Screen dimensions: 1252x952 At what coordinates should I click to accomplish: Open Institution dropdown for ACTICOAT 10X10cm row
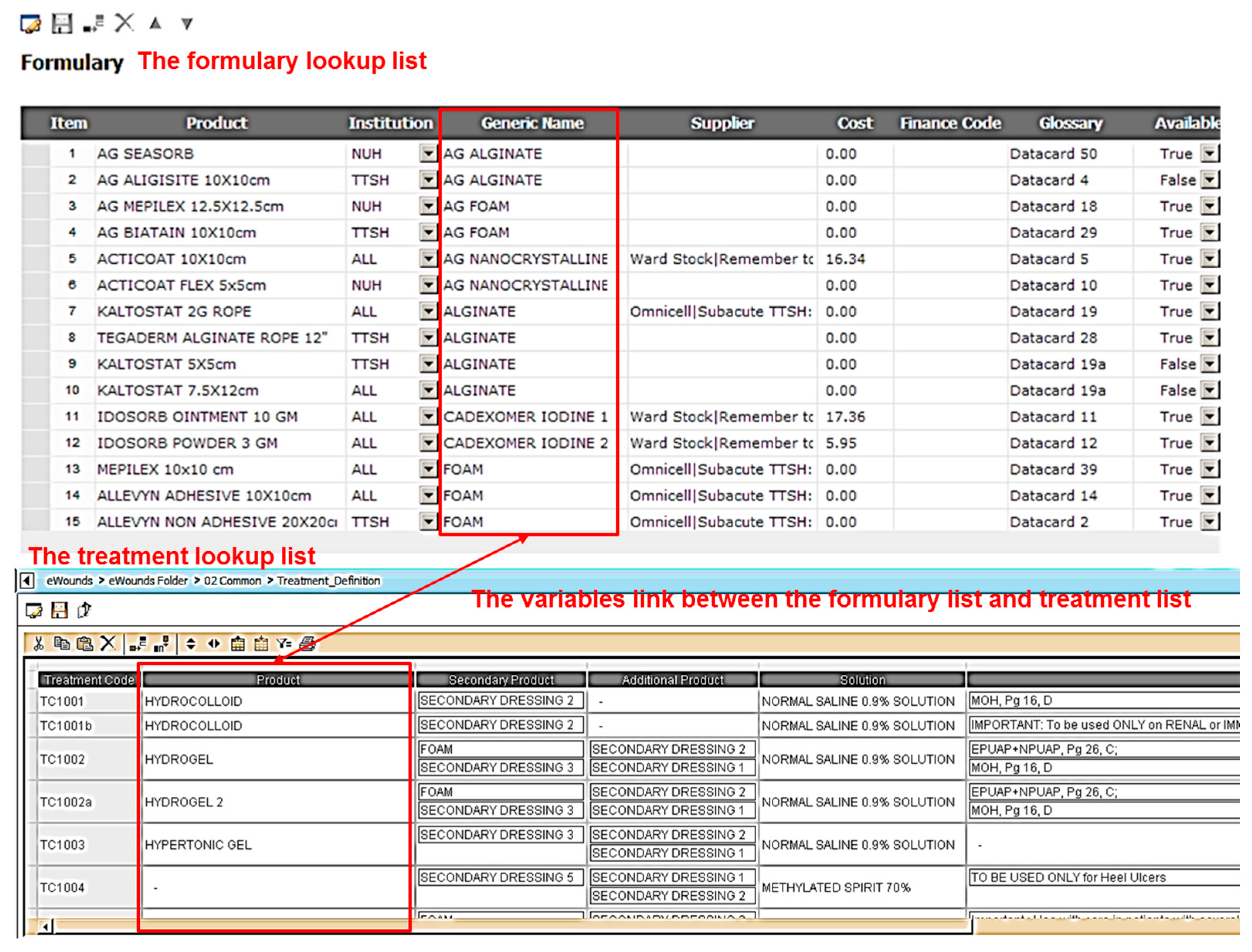point(428,259)
